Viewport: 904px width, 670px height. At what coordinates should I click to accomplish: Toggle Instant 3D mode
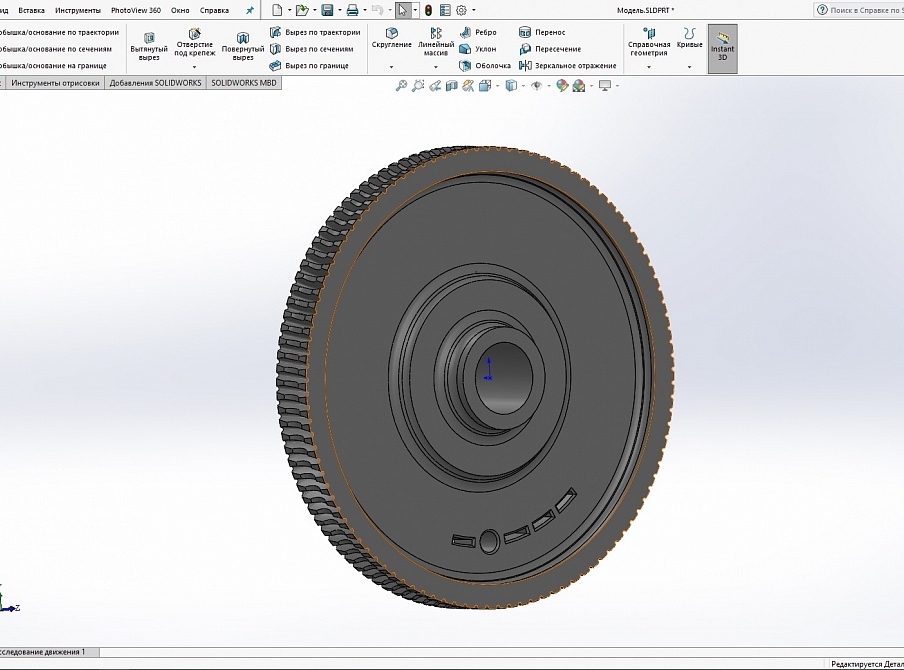pyautogui.click(x=722, y=48)
